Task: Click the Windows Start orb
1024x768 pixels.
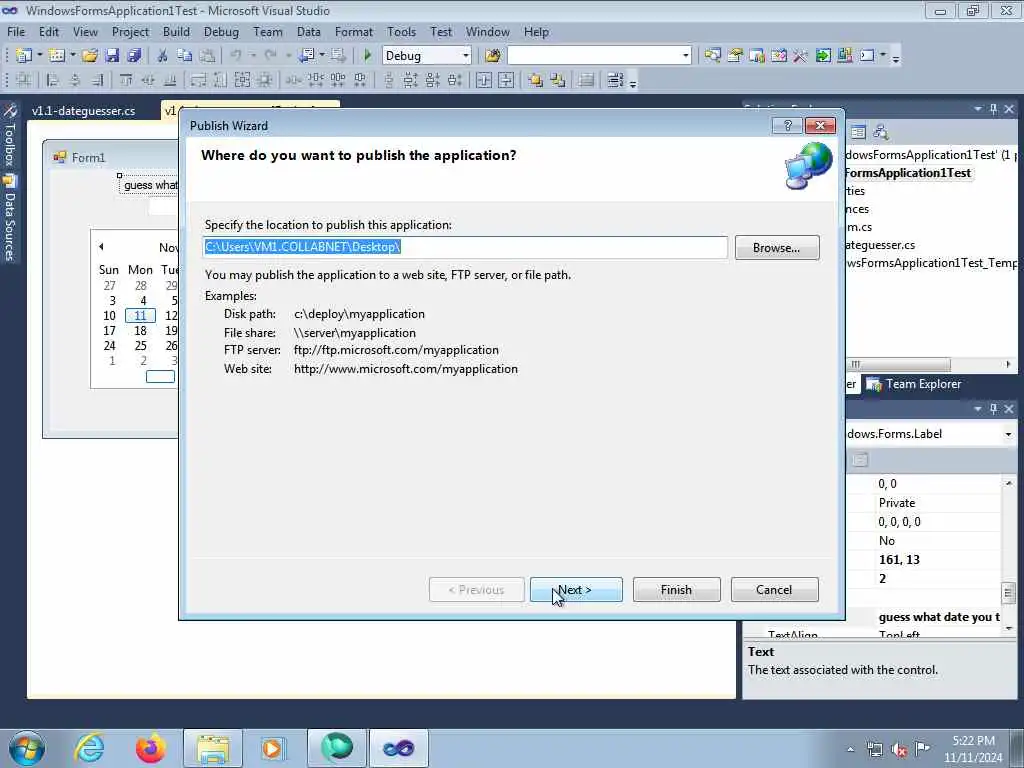Action: (27, 748)
